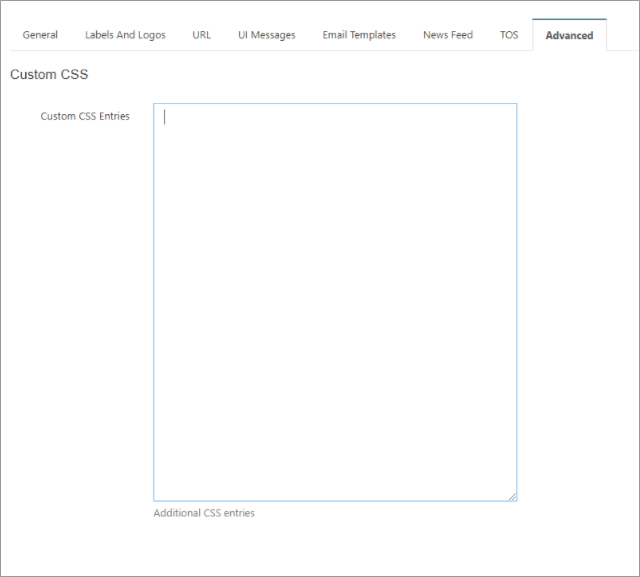
Task: Click the word Templates in the tab bar
Action: tap(373, 35)
